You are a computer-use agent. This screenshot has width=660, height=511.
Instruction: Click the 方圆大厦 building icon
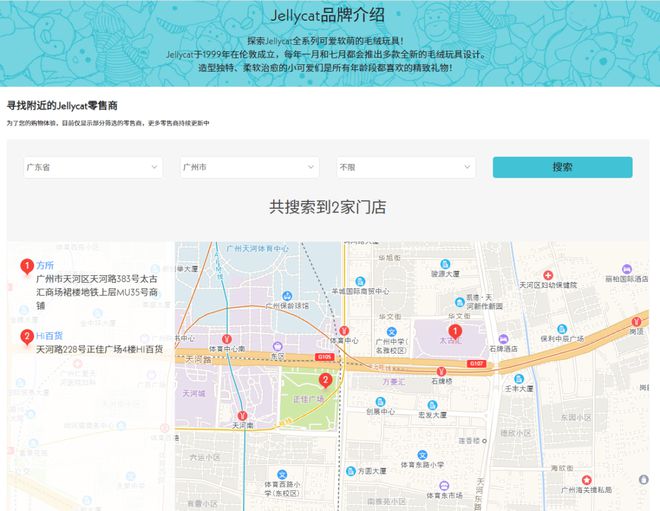coord(350,471)
